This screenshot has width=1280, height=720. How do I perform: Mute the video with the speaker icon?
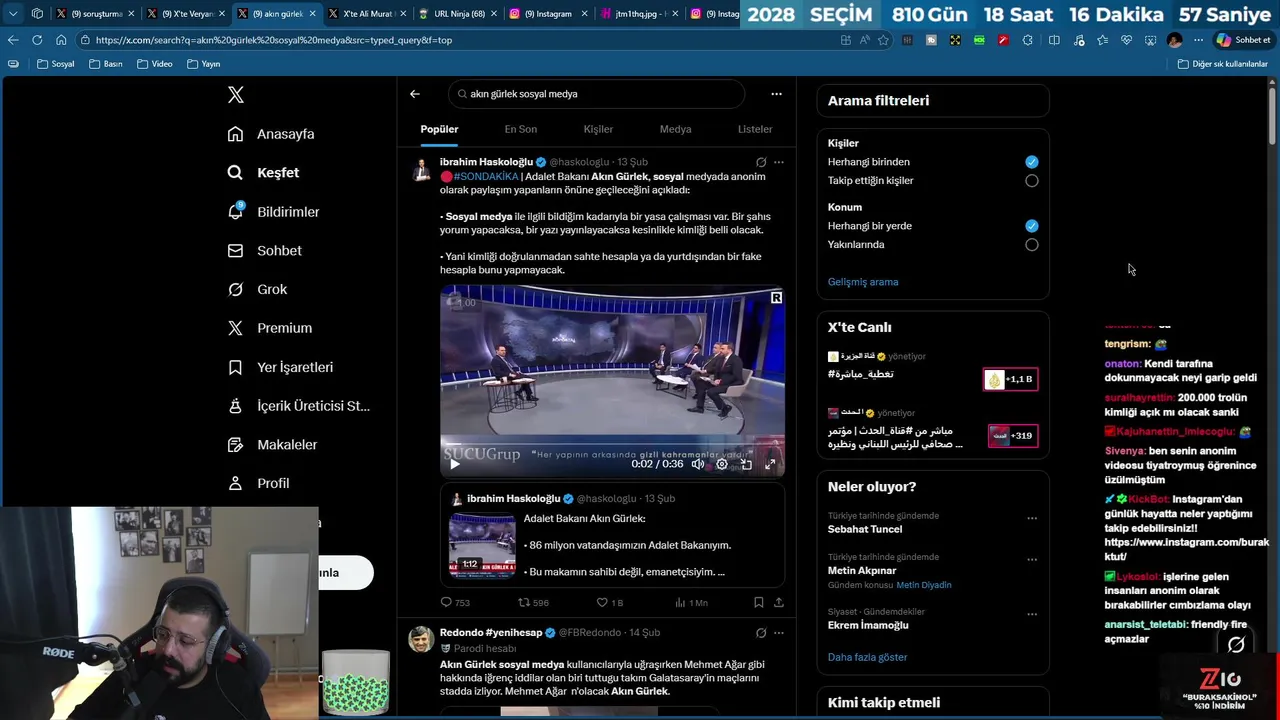pyautogui.click(x=698, y=464)
